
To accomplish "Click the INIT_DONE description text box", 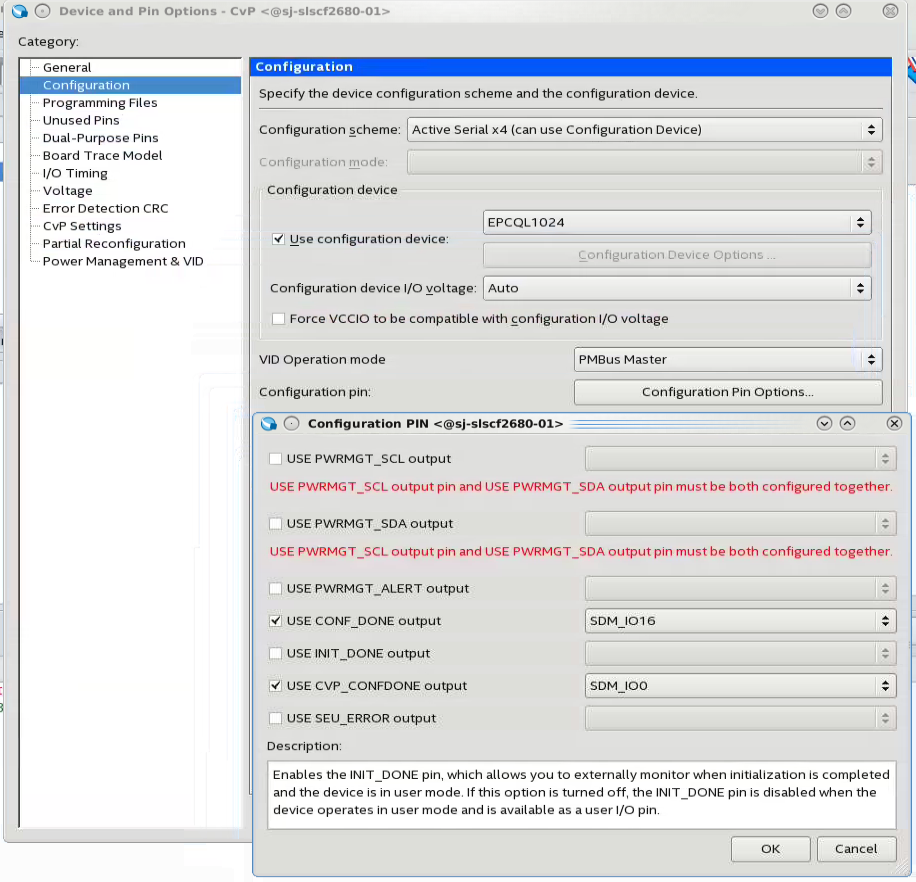I will coord(582,794).
